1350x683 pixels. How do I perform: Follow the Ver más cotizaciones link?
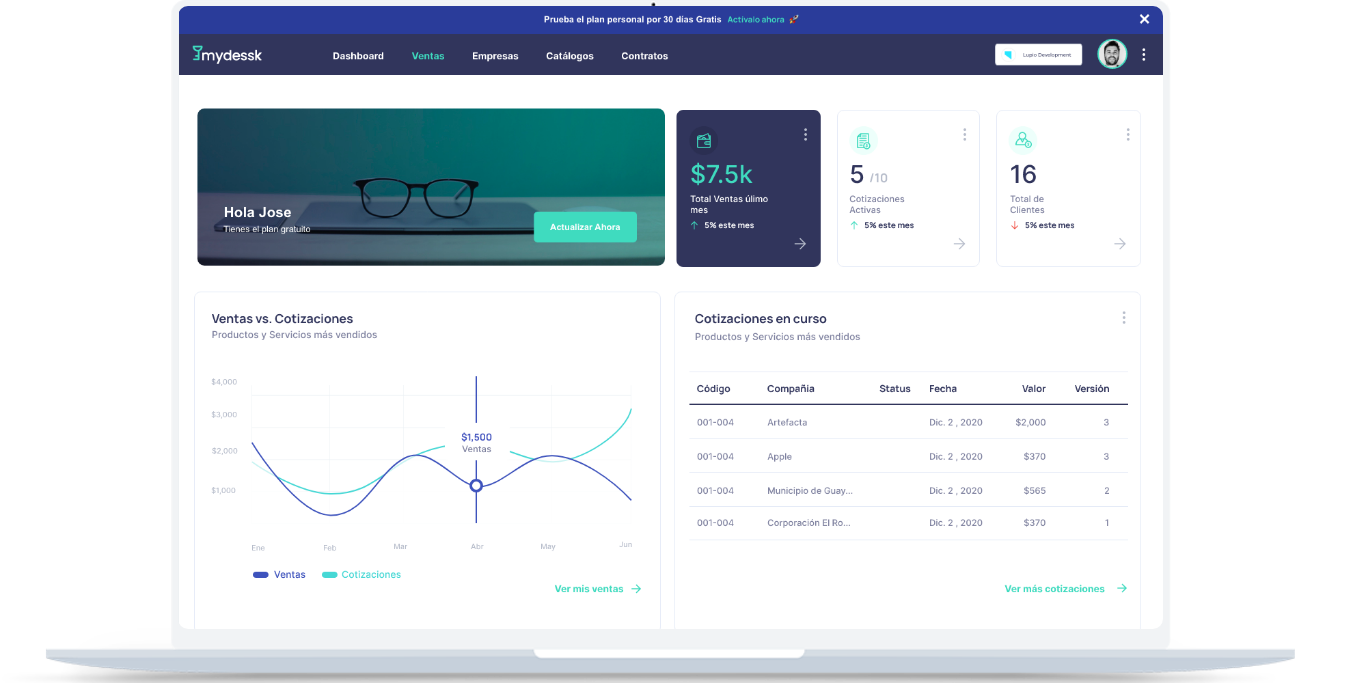[x=1057, y=588]
